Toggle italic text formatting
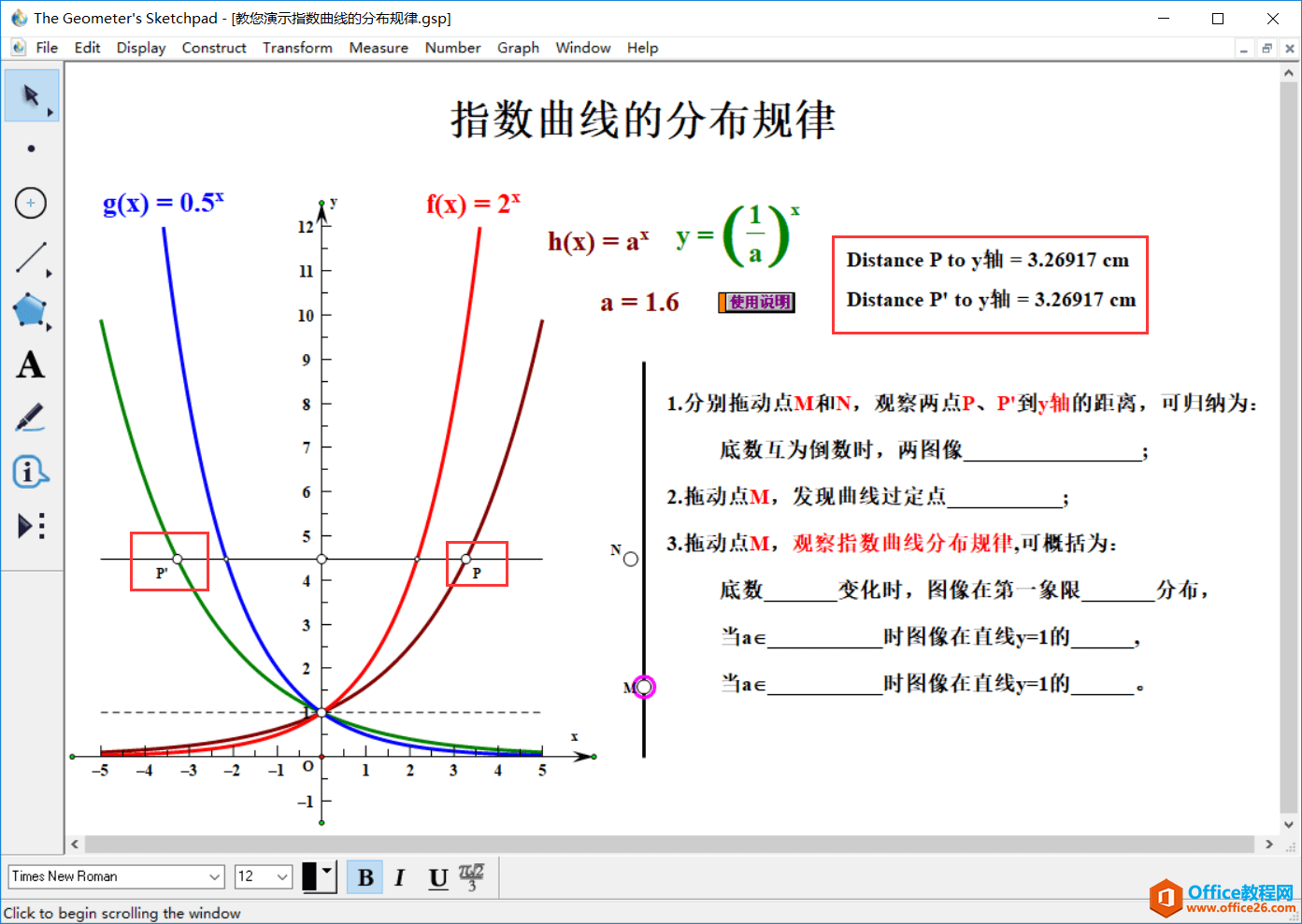The height and width of the screenshot is (924, 1302). [x=400, y=877]
